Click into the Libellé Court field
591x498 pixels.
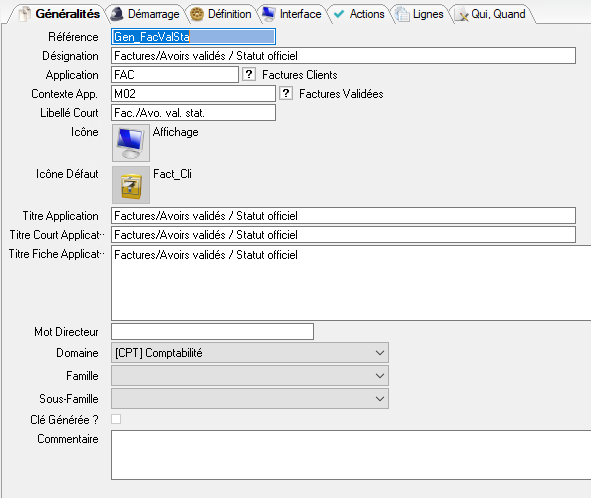[193, 113]
